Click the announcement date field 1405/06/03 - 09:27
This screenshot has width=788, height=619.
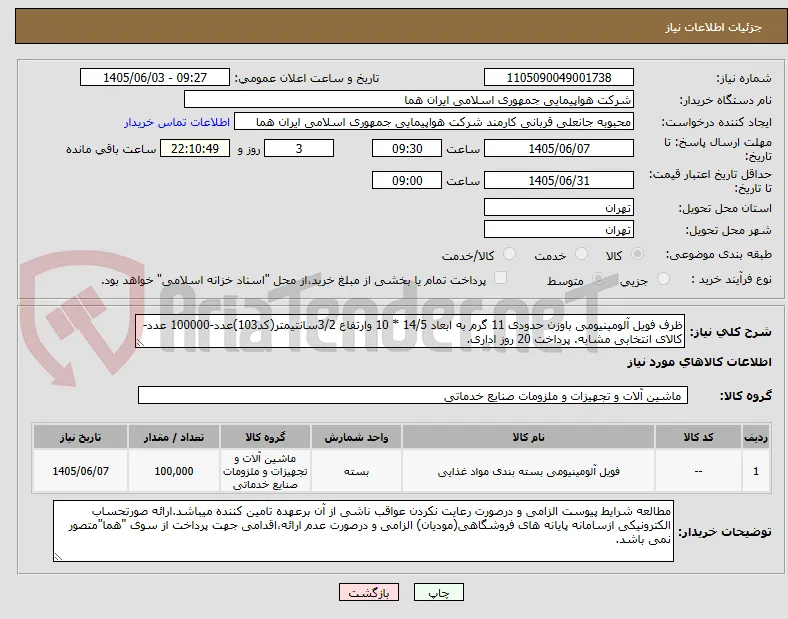(x=155, y=77)
